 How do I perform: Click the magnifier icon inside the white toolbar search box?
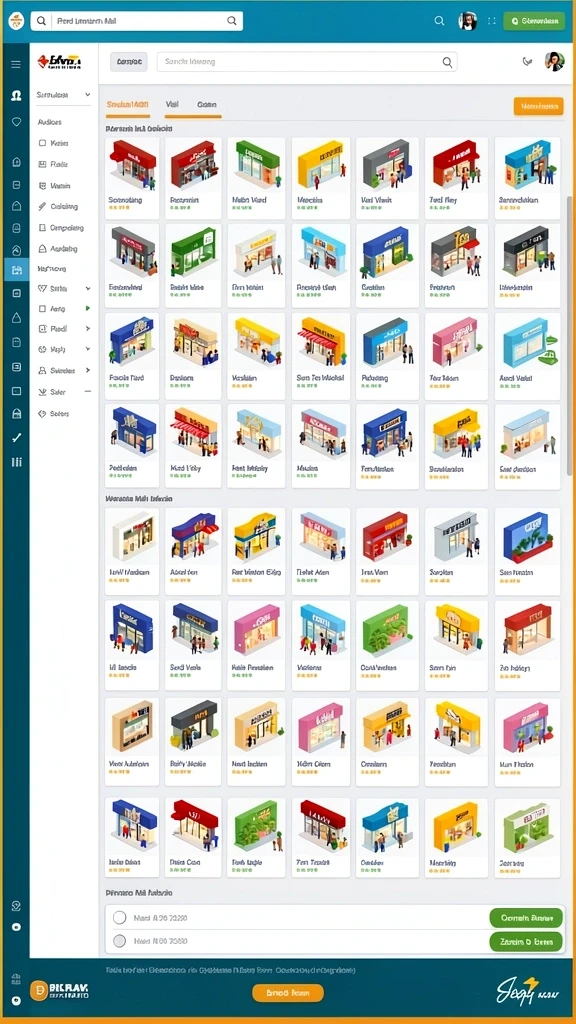[x=447, y=62]
